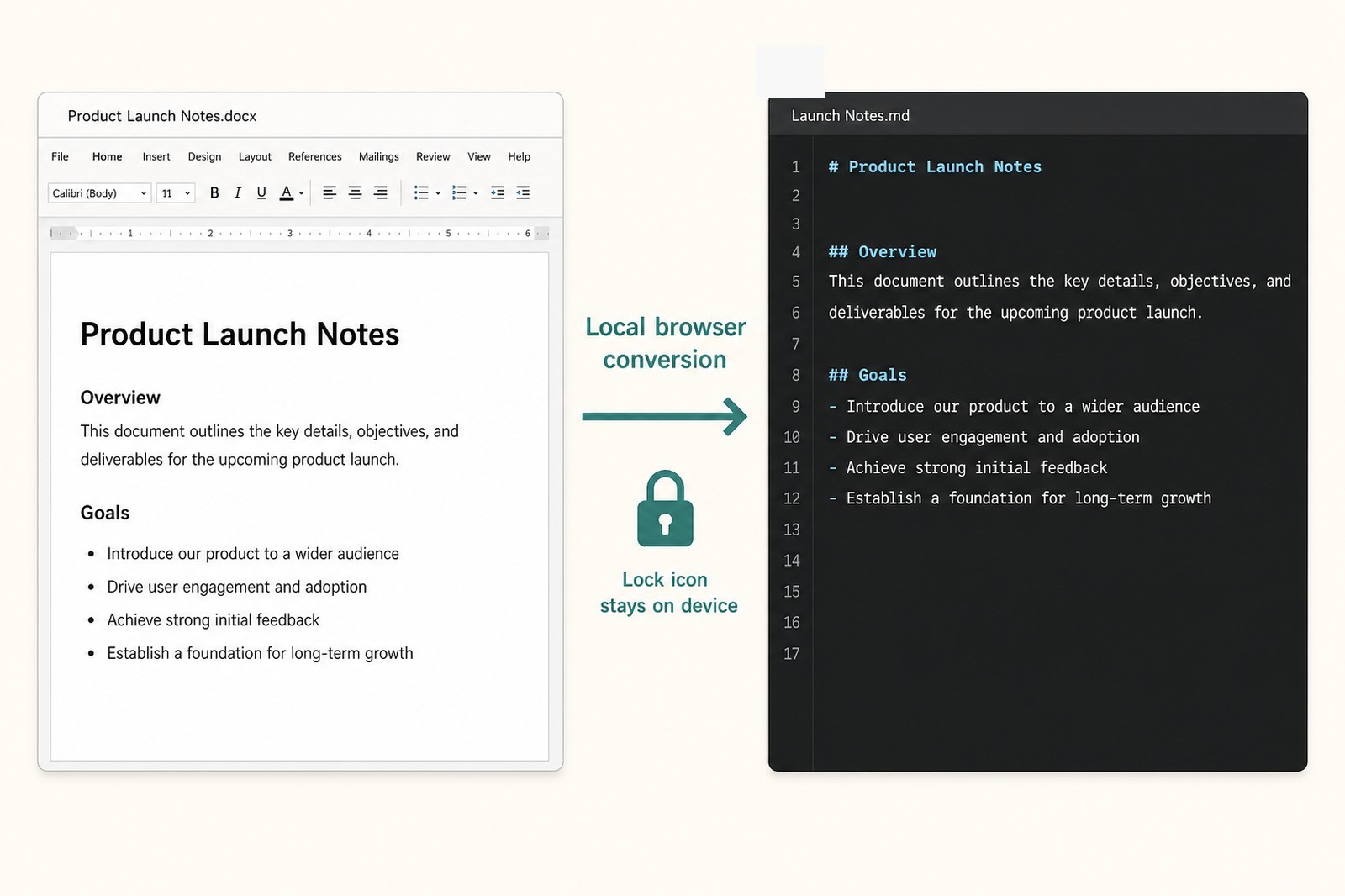Center align the text

point(355,192)
